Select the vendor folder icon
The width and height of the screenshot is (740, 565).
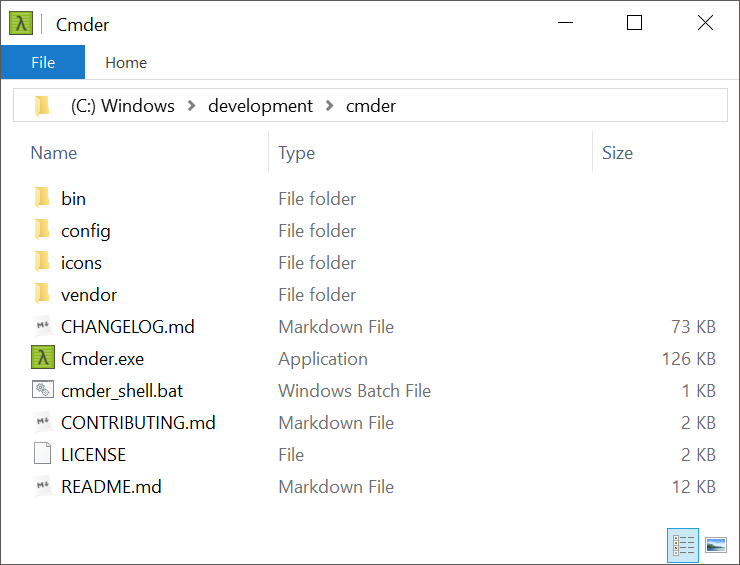(x=42, y=294)
